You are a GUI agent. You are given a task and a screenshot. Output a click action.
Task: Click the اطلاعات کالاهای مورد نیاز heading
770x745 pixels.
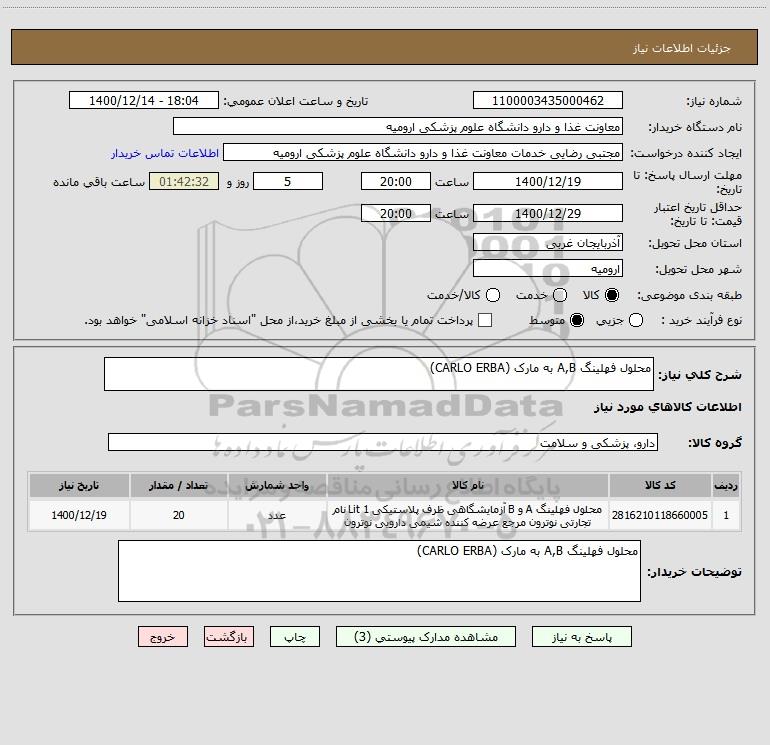pyautogui.click(x=667, y=407)
